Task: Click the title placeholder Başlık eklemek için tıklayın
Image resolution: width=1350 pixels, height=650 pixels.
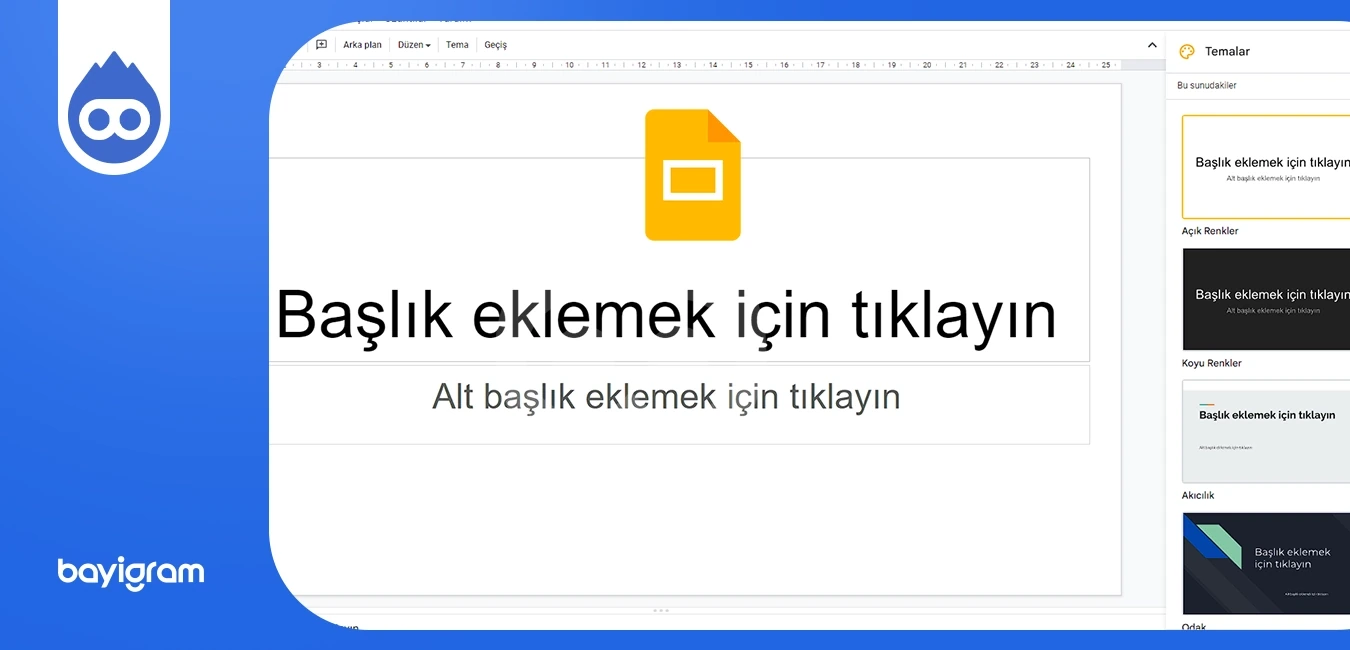Action: (667, 314)
